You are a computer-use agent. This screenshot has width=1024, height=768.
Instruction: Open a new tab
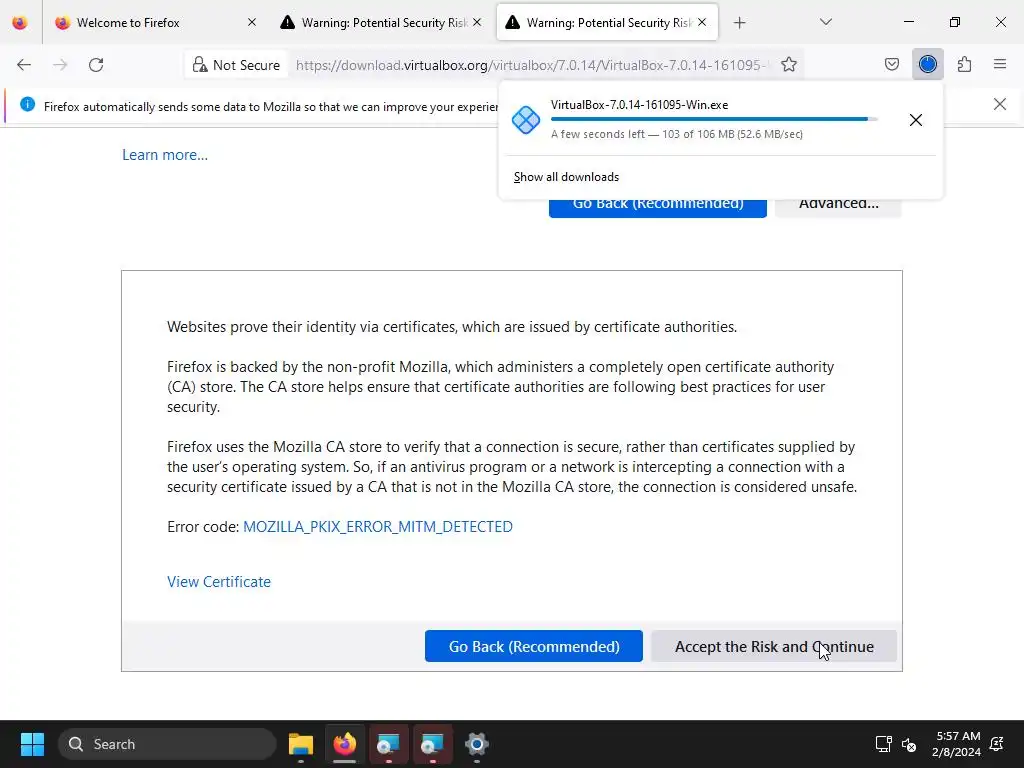point(739,23)
